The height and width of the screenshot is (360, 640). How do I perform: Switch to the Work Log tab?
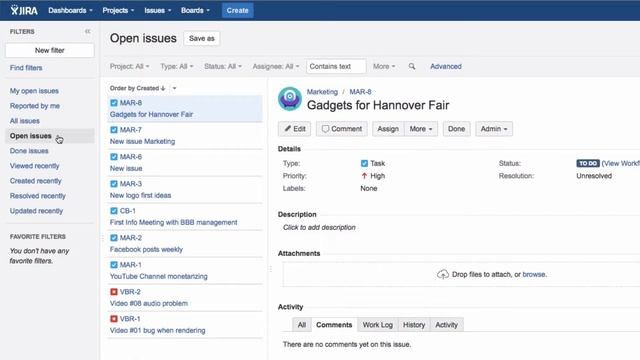click(378, 325)
